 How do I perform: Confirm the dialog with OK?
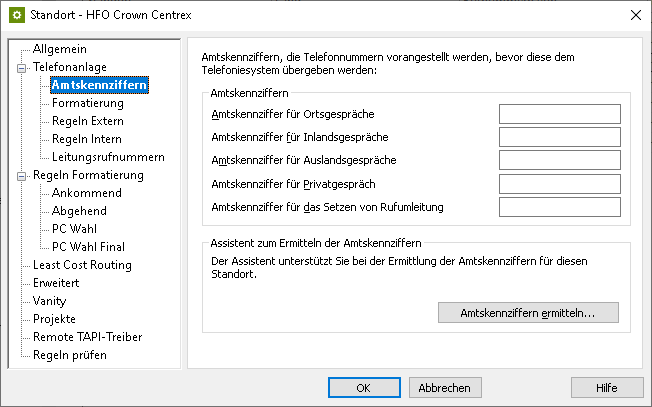click(x=364, y=387)
